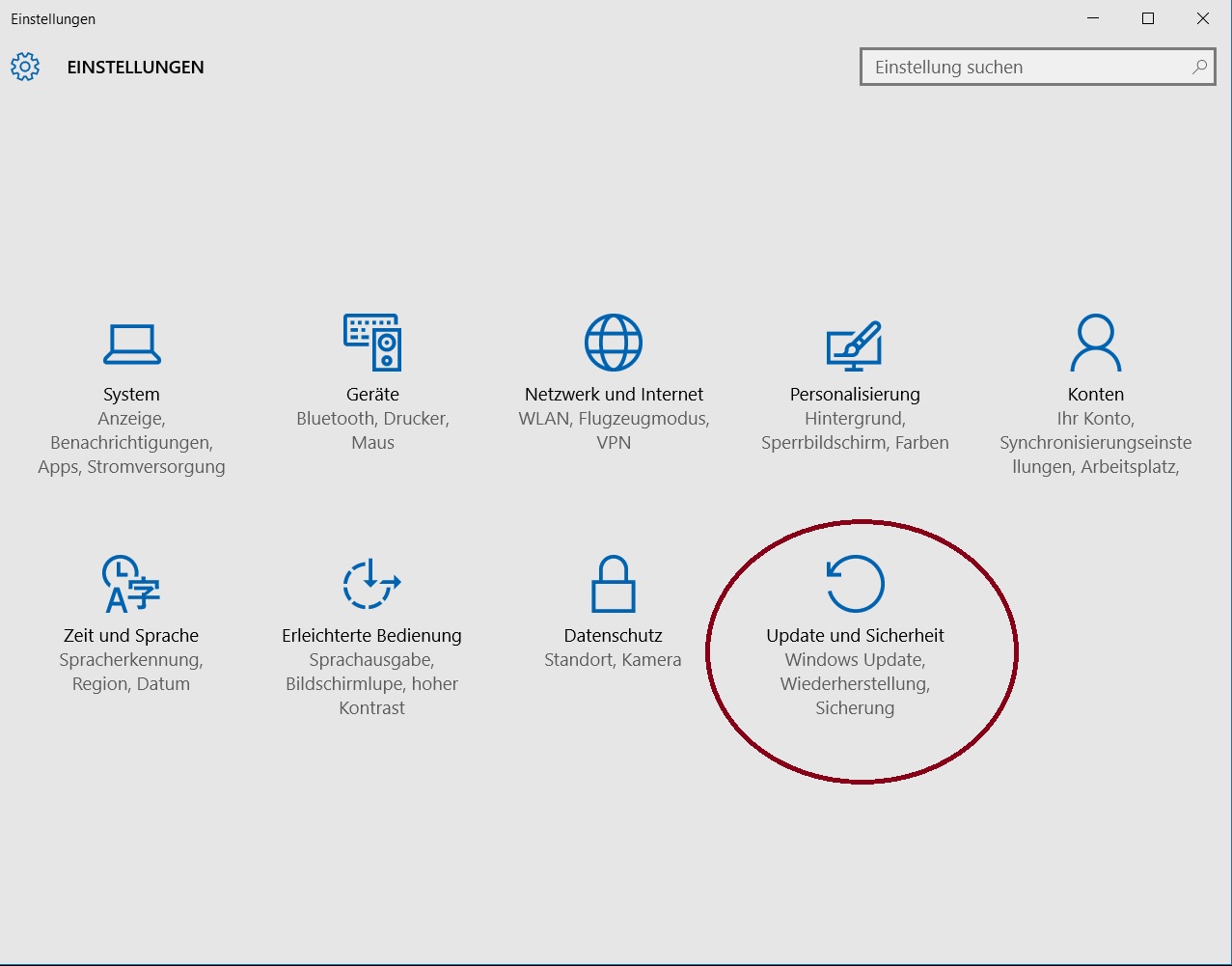Select the Netzwerk und Internet label
Viewport: 1232px width, 966px height.
tap(614, 394)
